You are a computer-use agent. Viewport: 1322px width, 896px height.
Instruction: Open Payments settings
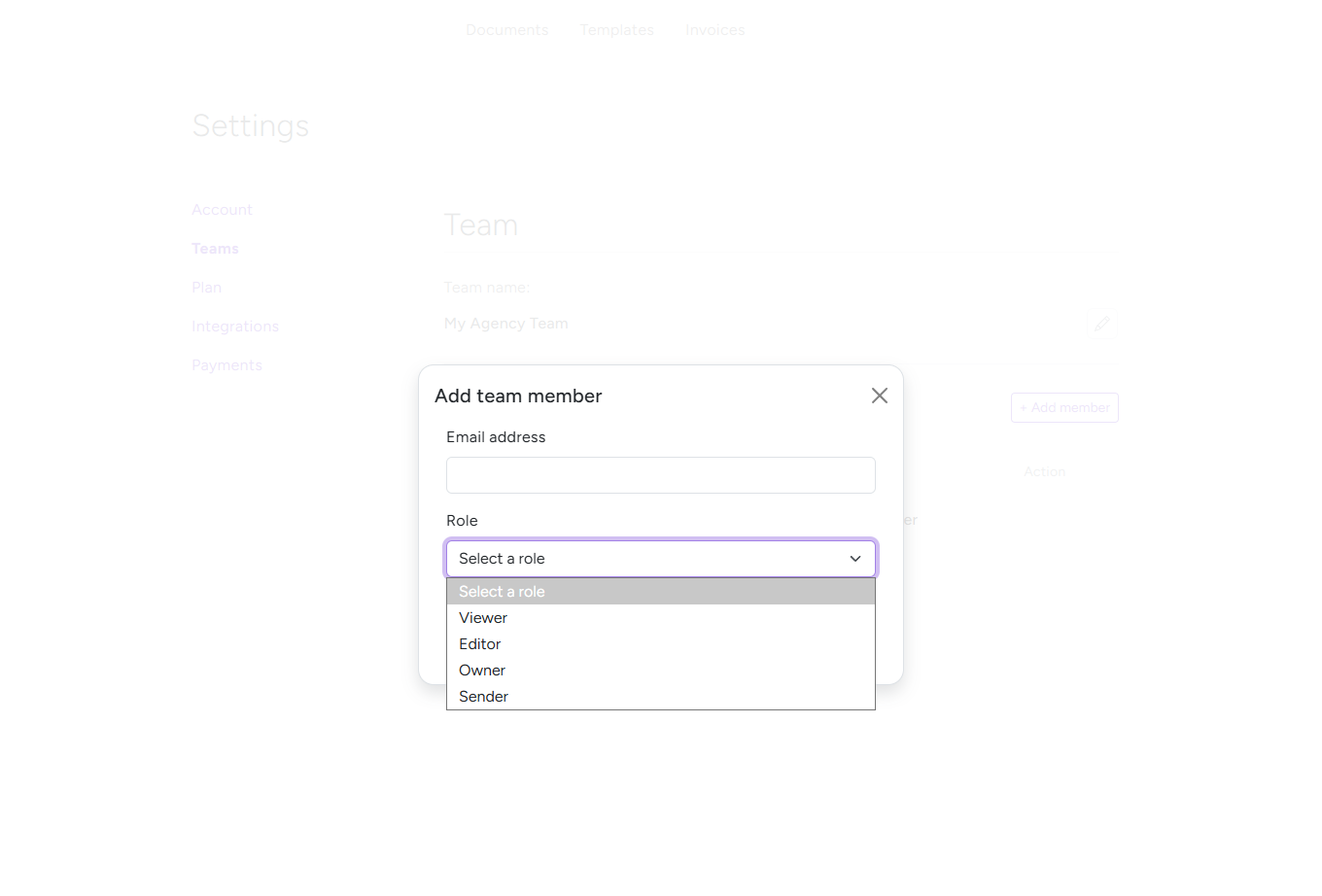coord(226,364)
